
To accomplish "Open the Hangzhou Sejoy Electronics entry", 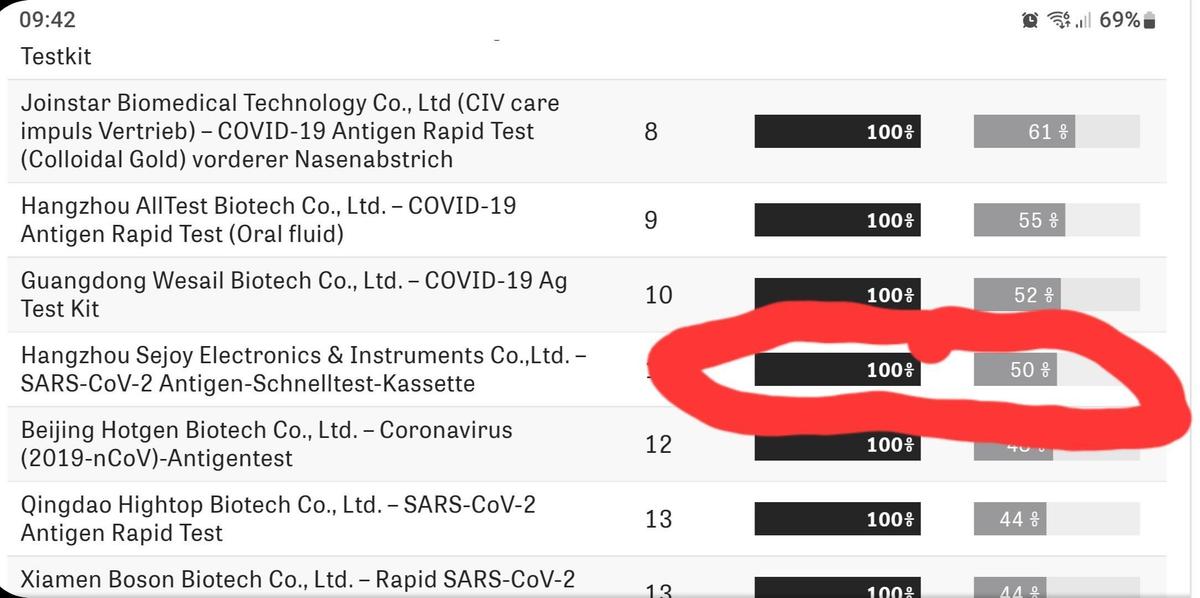I will click(303, 369).
